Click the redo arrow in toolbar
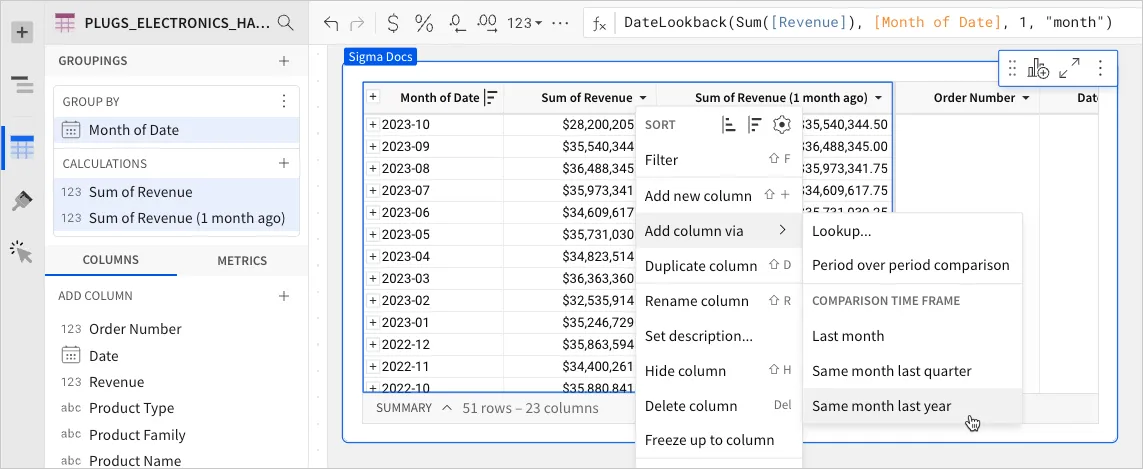Image resolution: width=1143 pixels, height=469 pixels. click(x=357, y=24)
